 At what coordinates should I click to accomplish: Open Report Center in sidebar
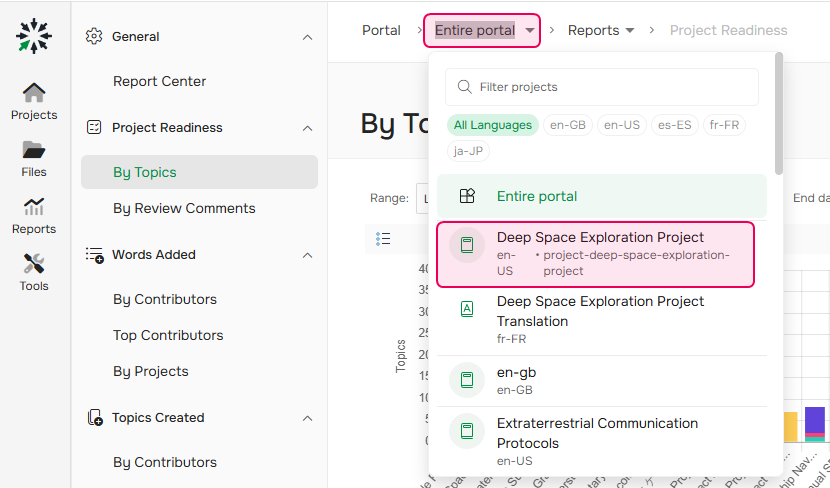pyautogui.click(x=160, y=81)
